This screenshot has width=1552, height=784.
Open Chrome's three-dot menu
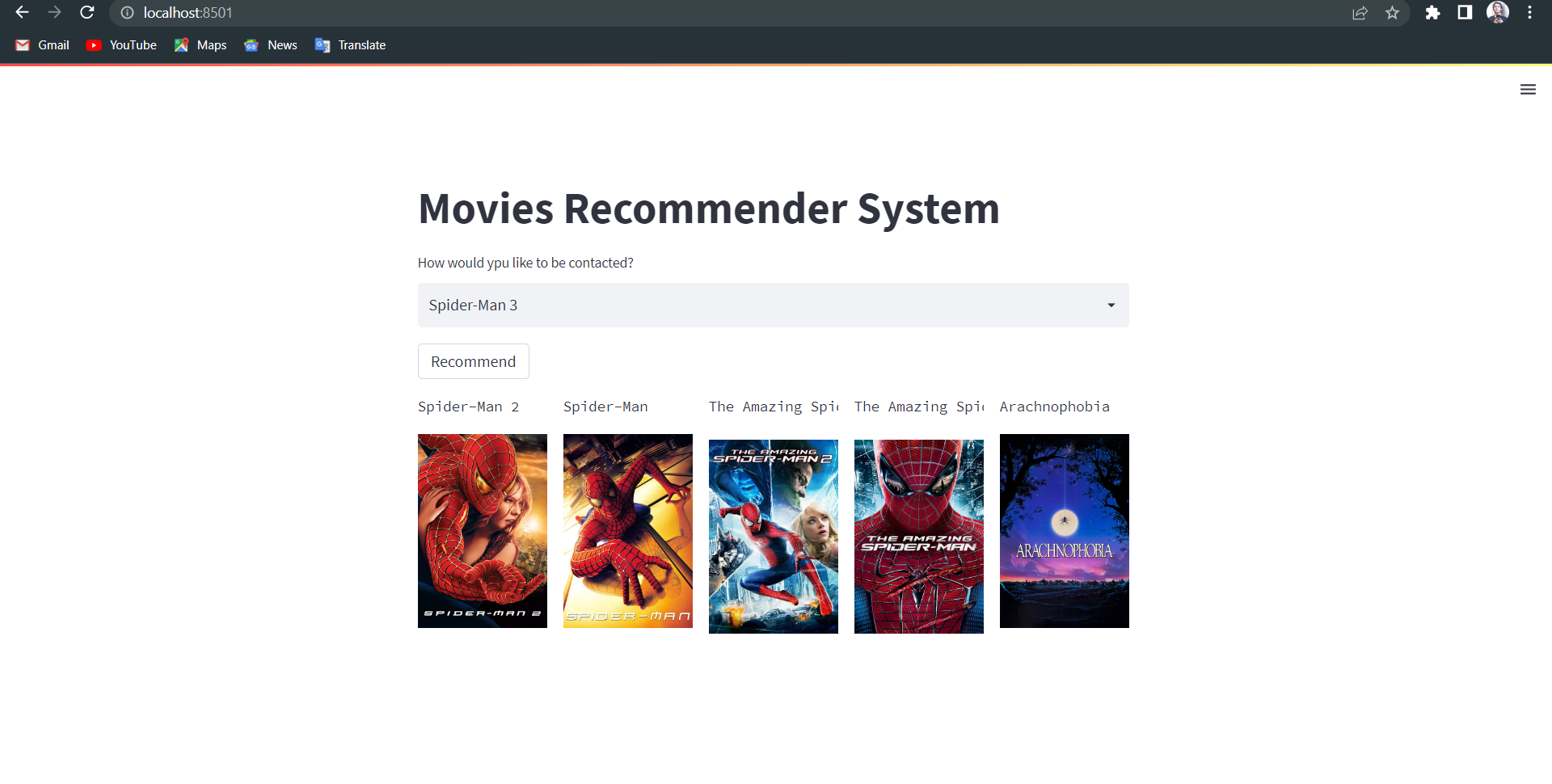[1529, 13]
